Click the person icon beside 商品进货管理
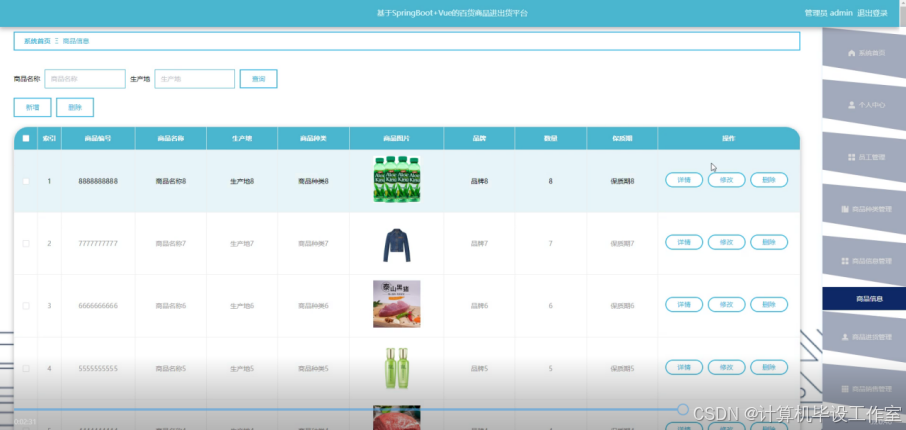 845,337
